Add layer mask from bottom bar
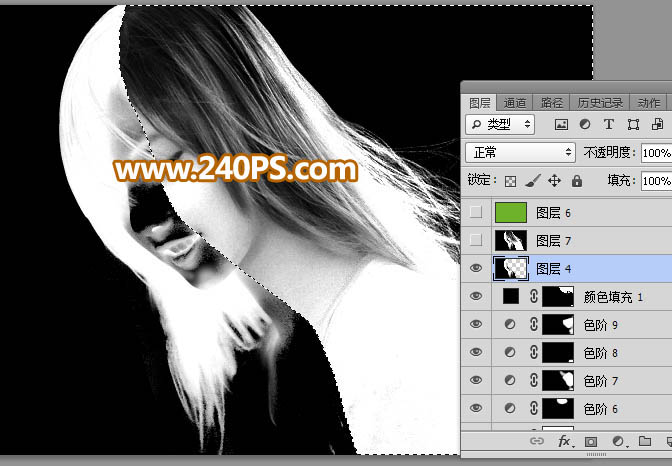Screen dimensions: 672x466 (591, 441)
